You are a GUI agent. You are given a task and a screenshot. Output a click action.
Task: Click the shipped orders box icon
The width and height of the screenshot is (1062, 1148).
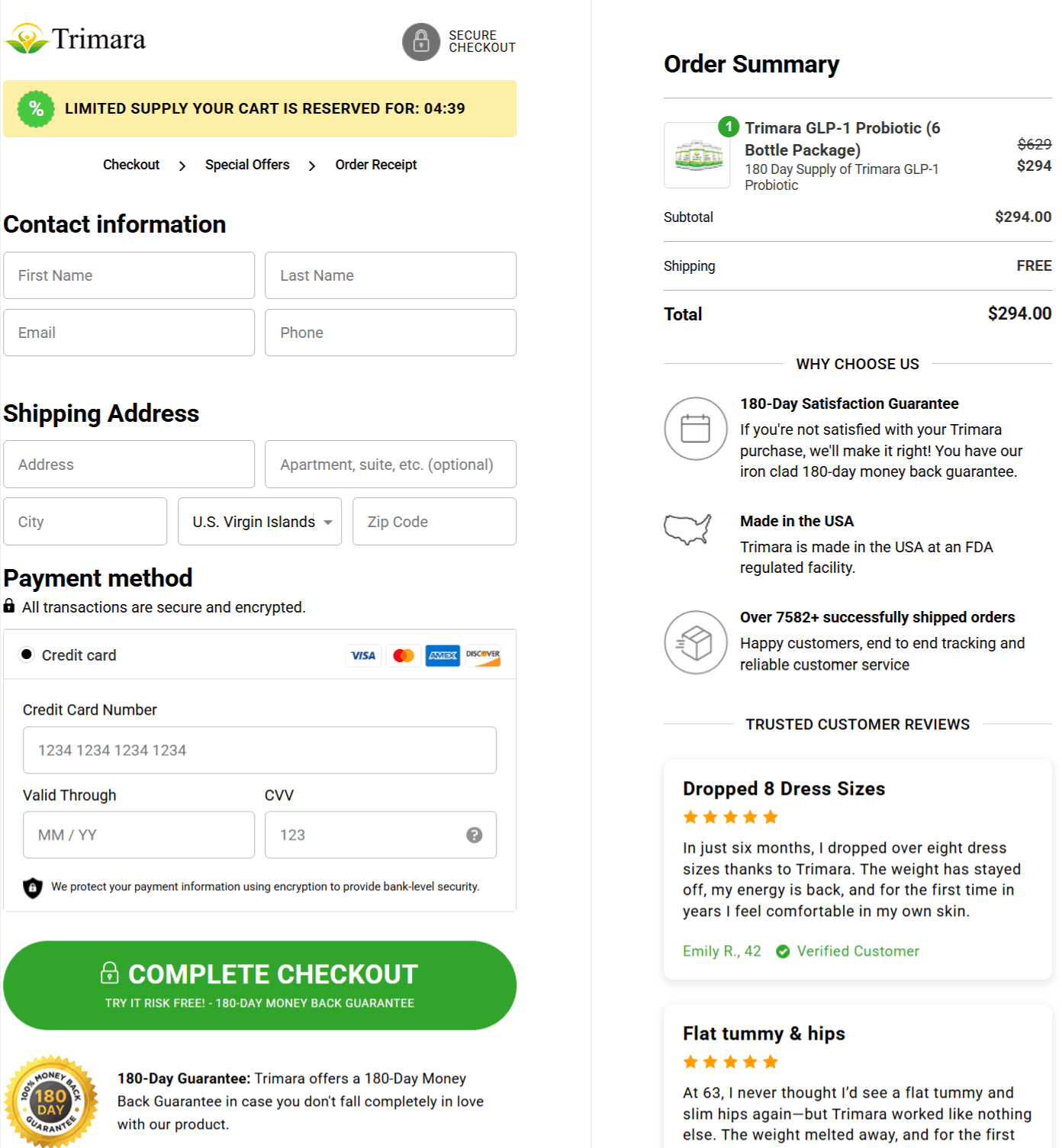point(695,642)
